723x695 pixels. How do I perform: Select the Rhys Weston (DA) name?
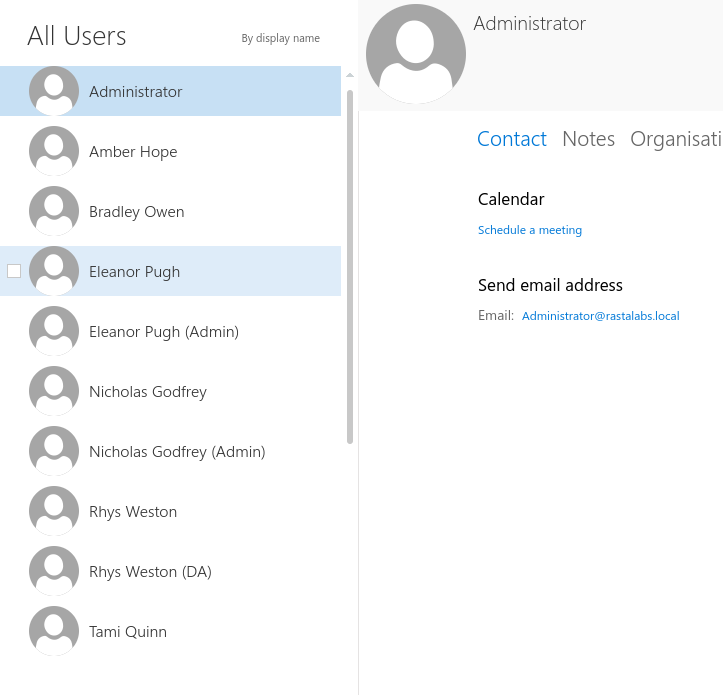(x=150, y=571)
